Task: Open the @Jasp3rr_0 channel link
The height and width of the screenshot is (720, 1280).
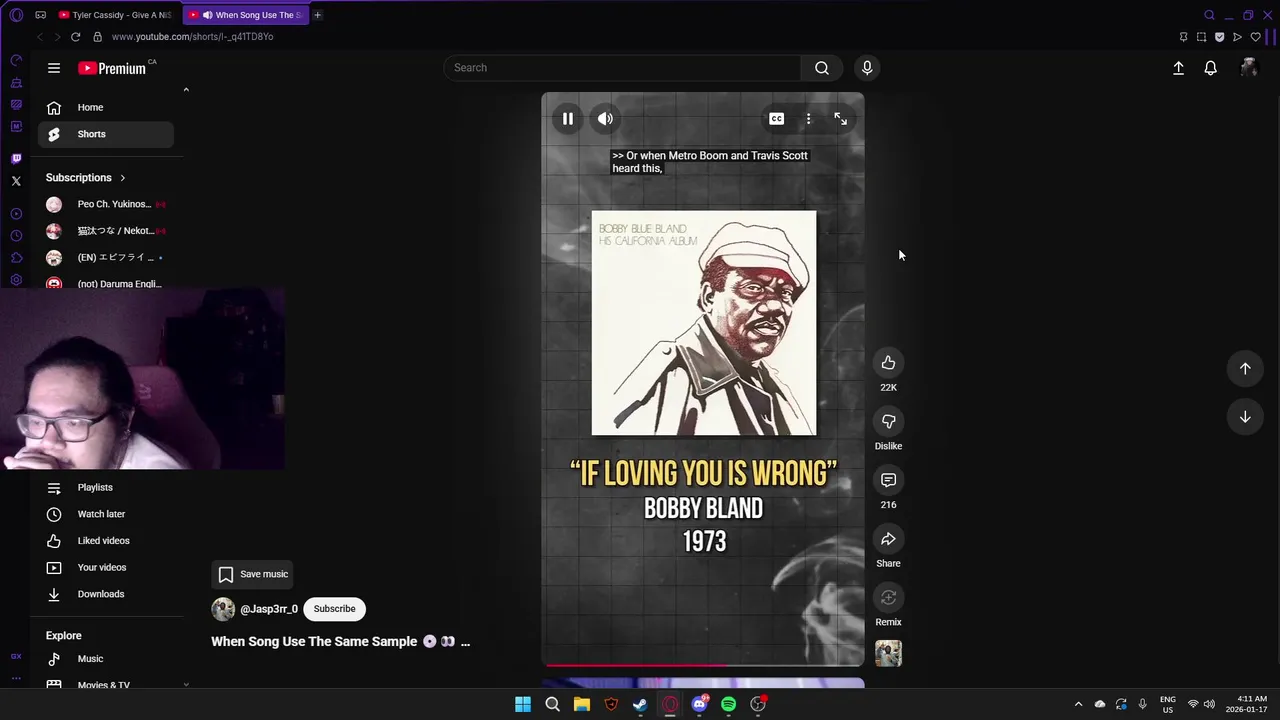Action: (x=269, y=609)
